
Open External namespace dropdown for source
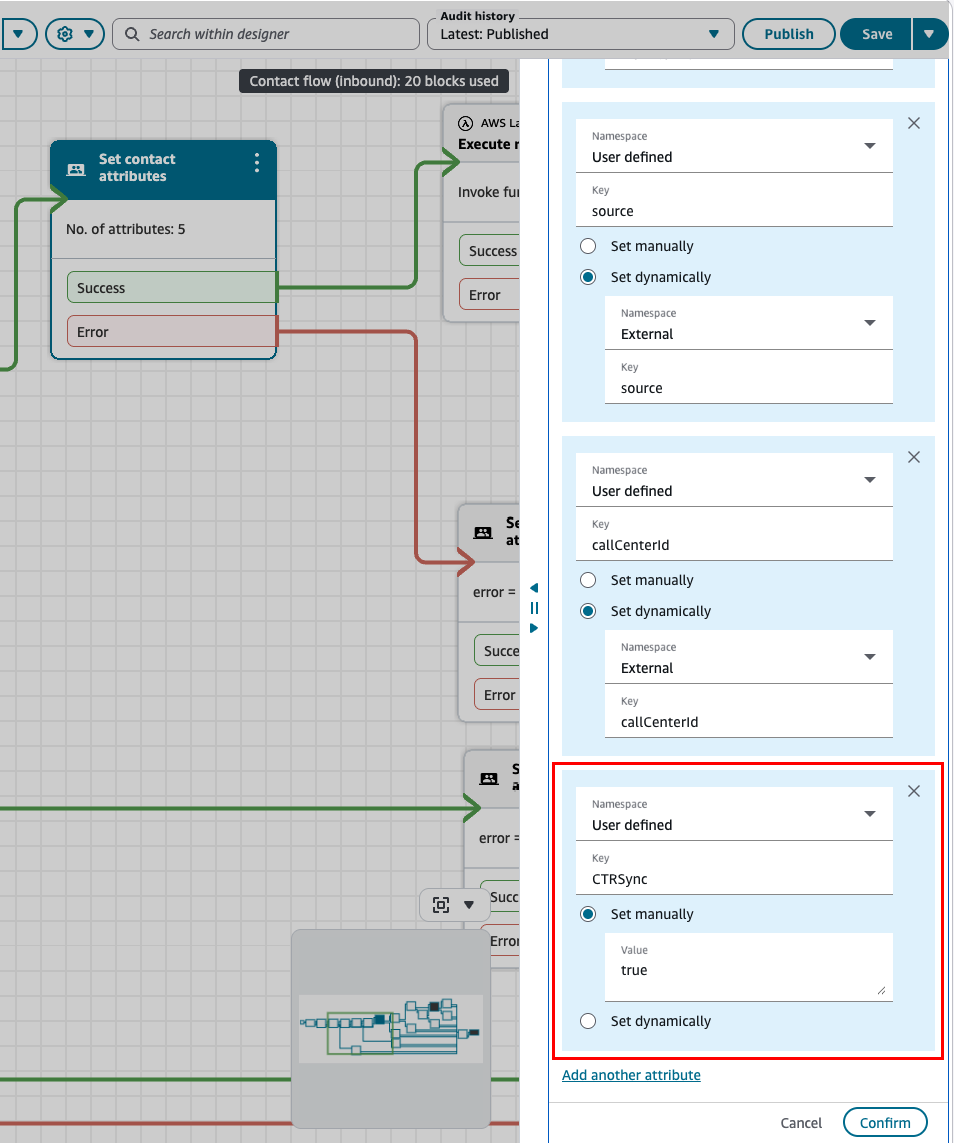pos(748,323)
